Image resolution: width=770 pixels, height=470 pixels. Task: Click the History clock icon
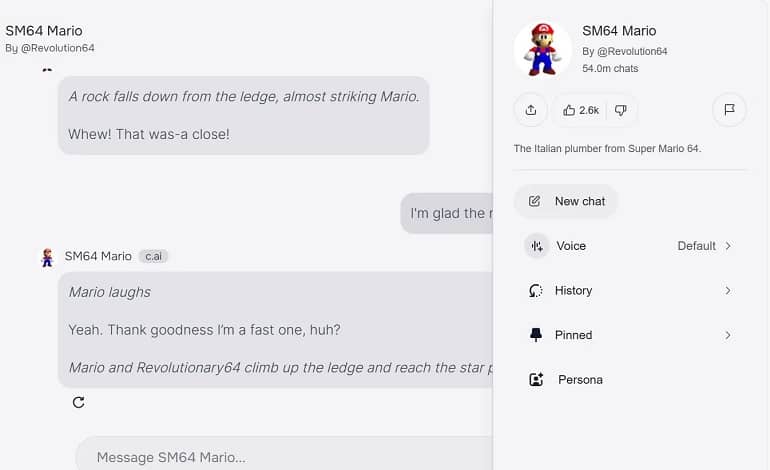coord(536,291)
